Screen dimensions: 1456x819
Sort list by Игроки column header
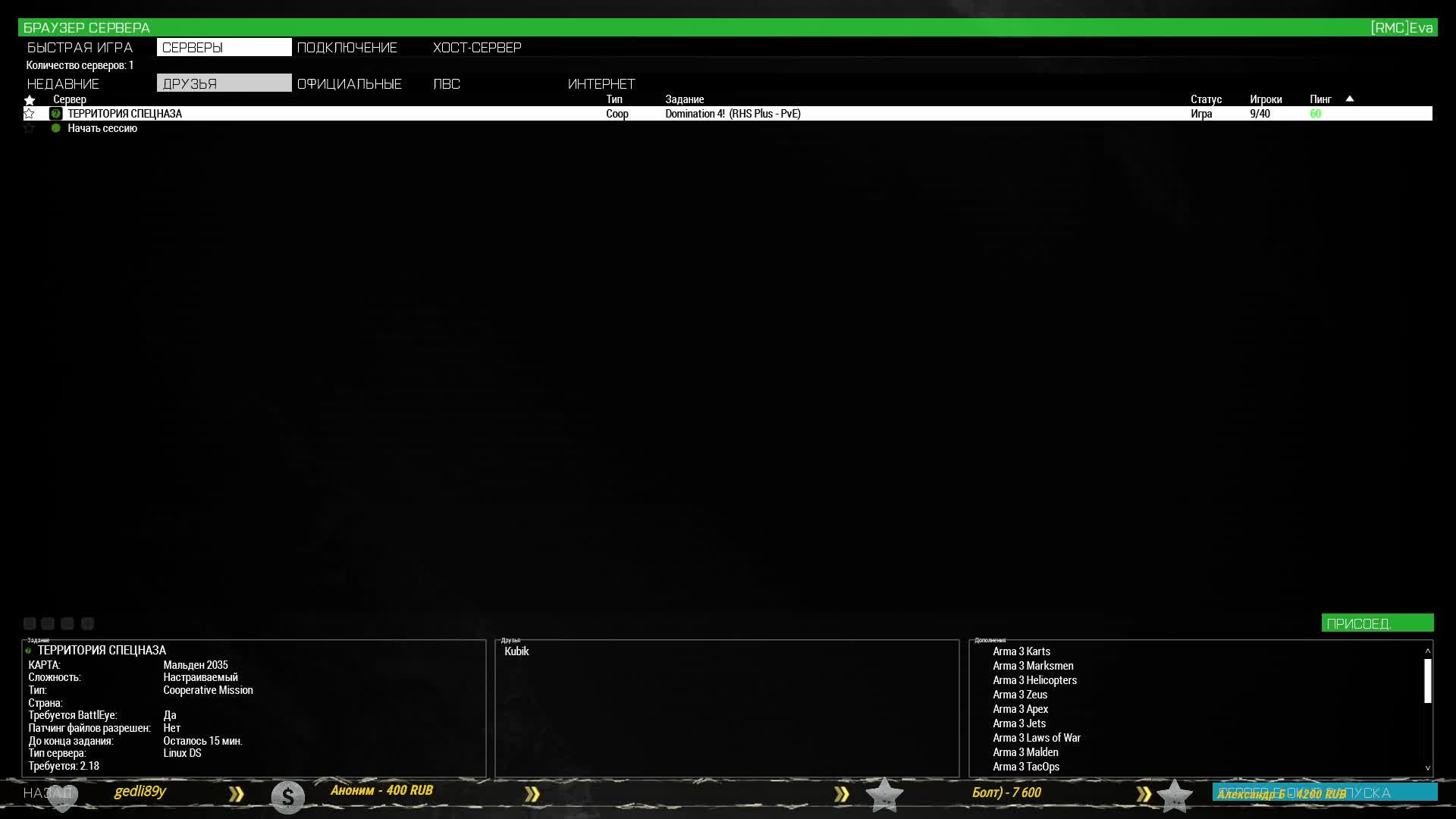click(x=1265, y=99)
